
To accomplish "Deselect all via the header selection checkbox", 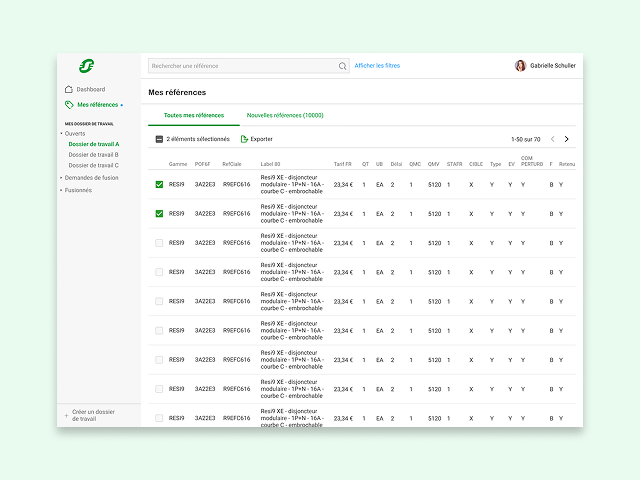I will tap(159, 139).
